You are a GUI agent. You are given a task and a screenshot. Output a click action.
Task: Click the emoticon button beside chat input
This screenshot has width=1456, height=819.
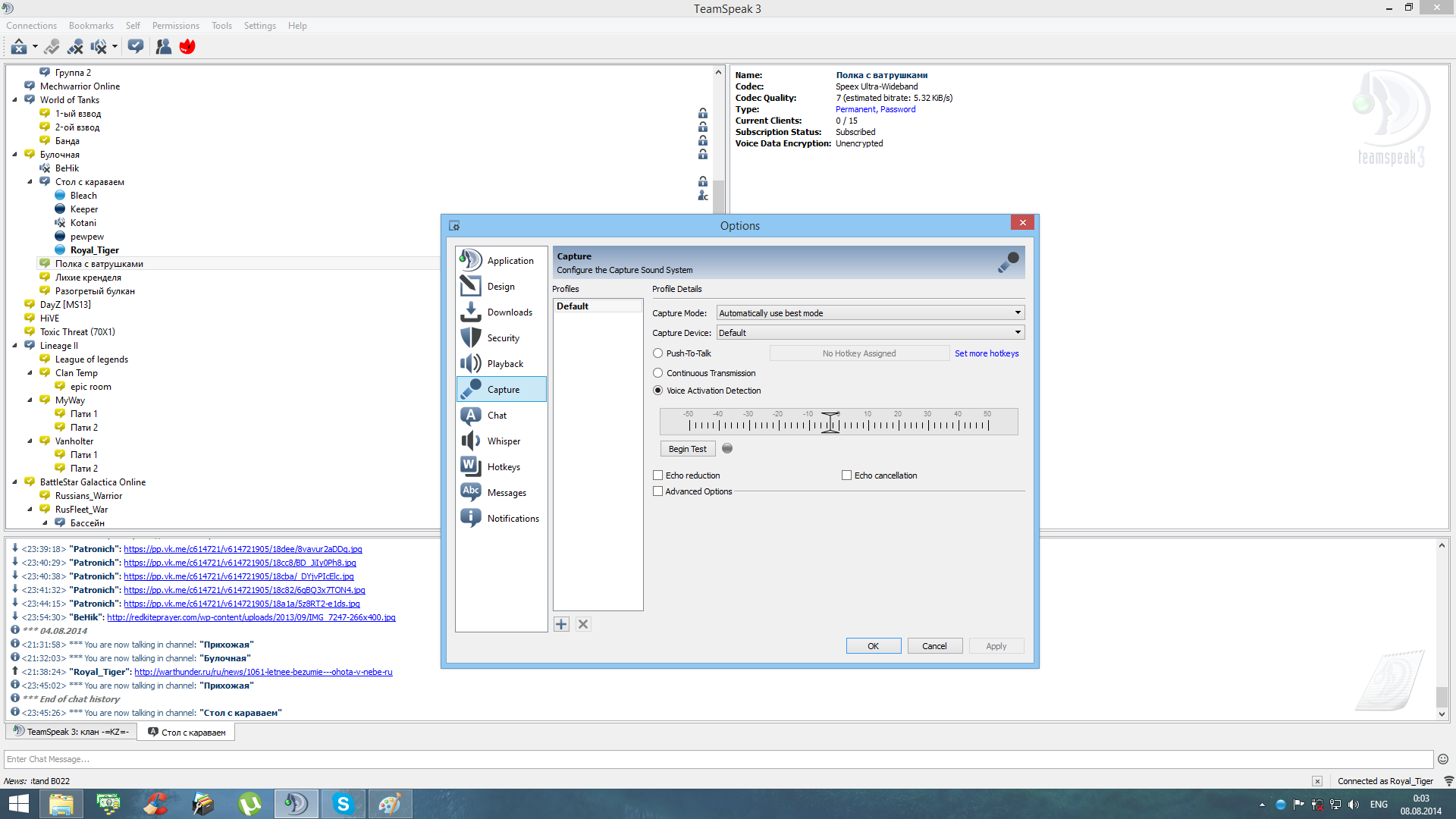click(x=1442, y=759)
